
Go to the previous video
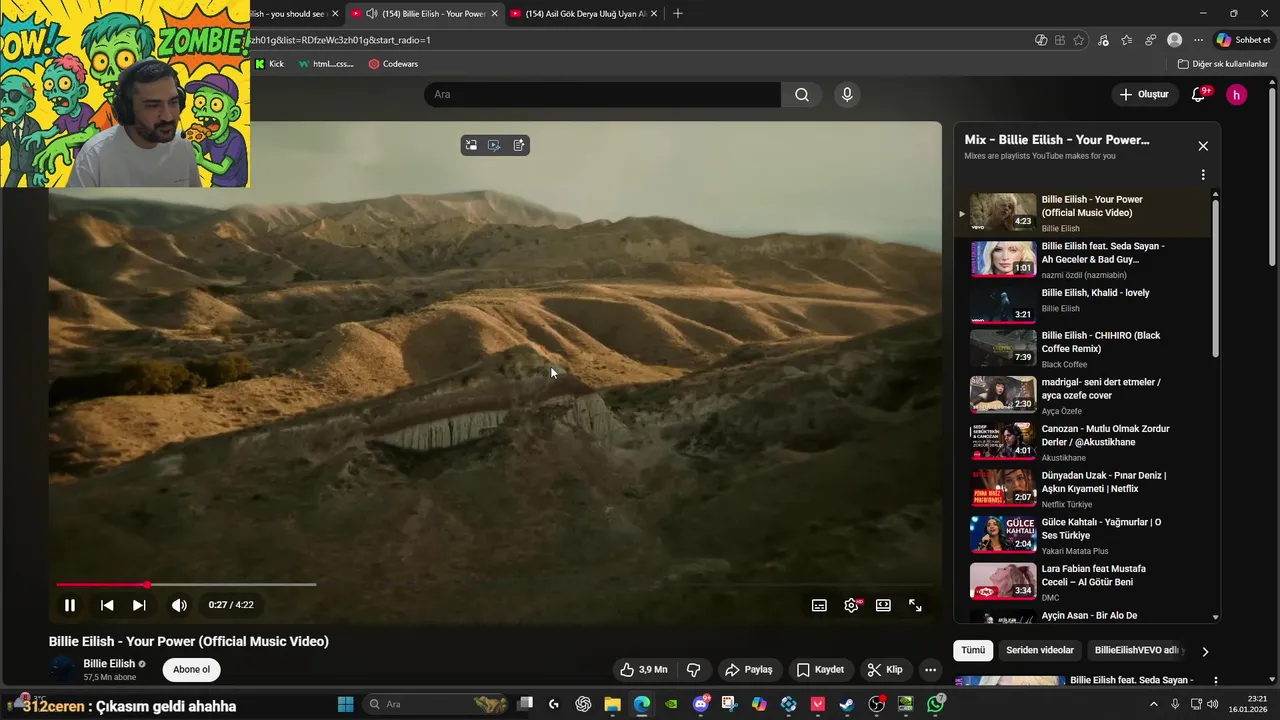coord(107,605)
